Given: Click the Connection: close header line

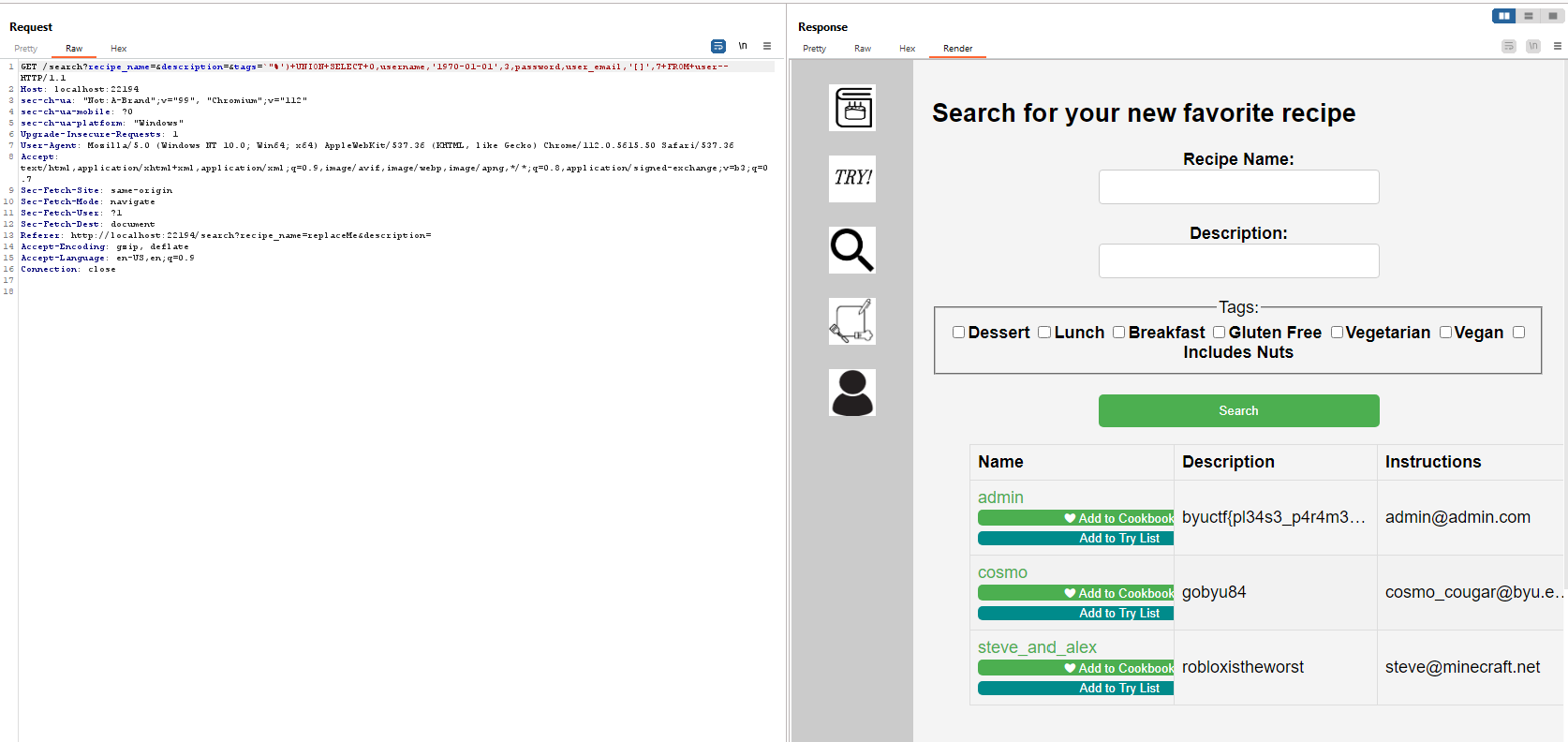Looking at the screenshot, I should [68, 269].
